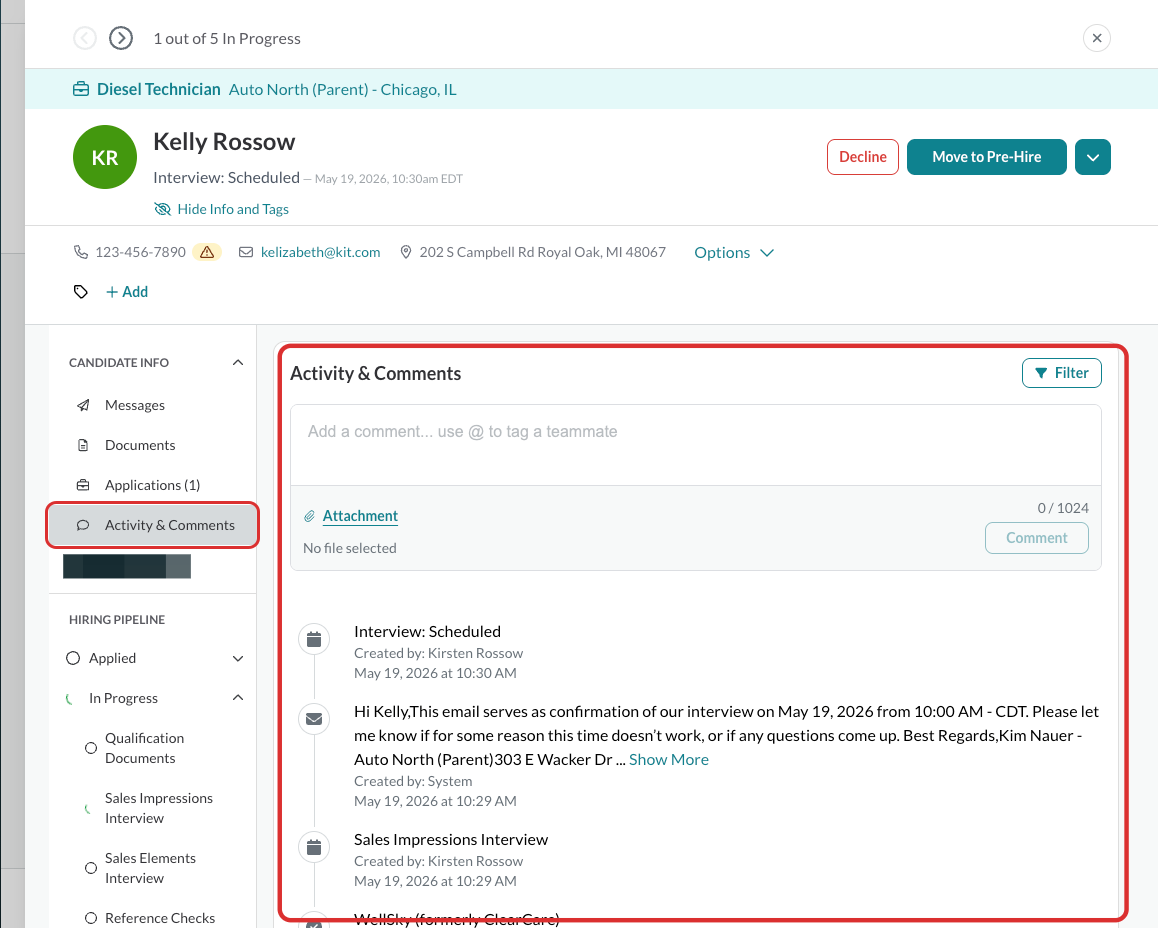Open Messages in the sidebar
The width and height of the screenshot is (1158, 928).
[x=135, y=405]
